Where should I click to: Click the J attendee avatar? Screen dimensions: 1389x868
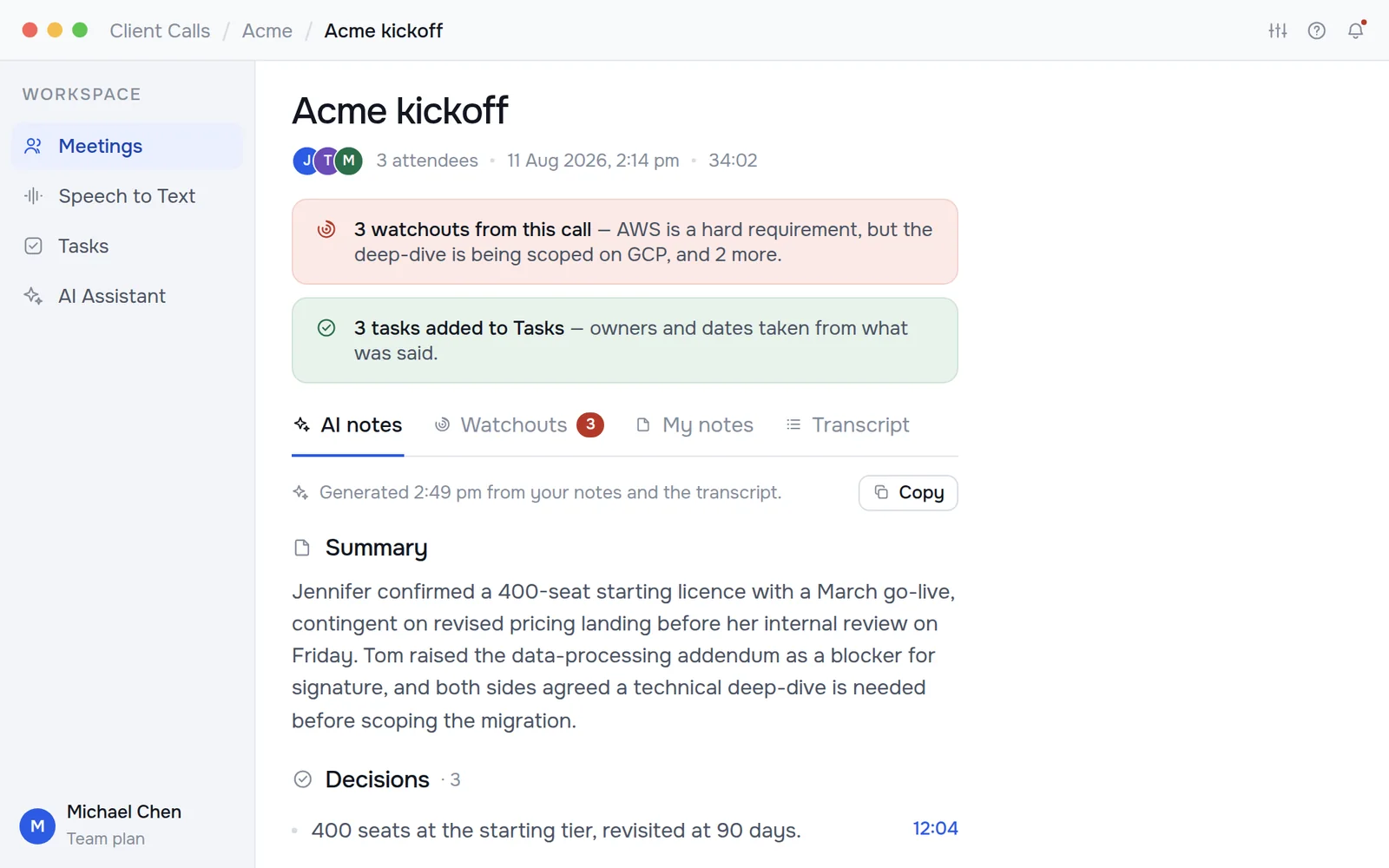pos(306,161)
